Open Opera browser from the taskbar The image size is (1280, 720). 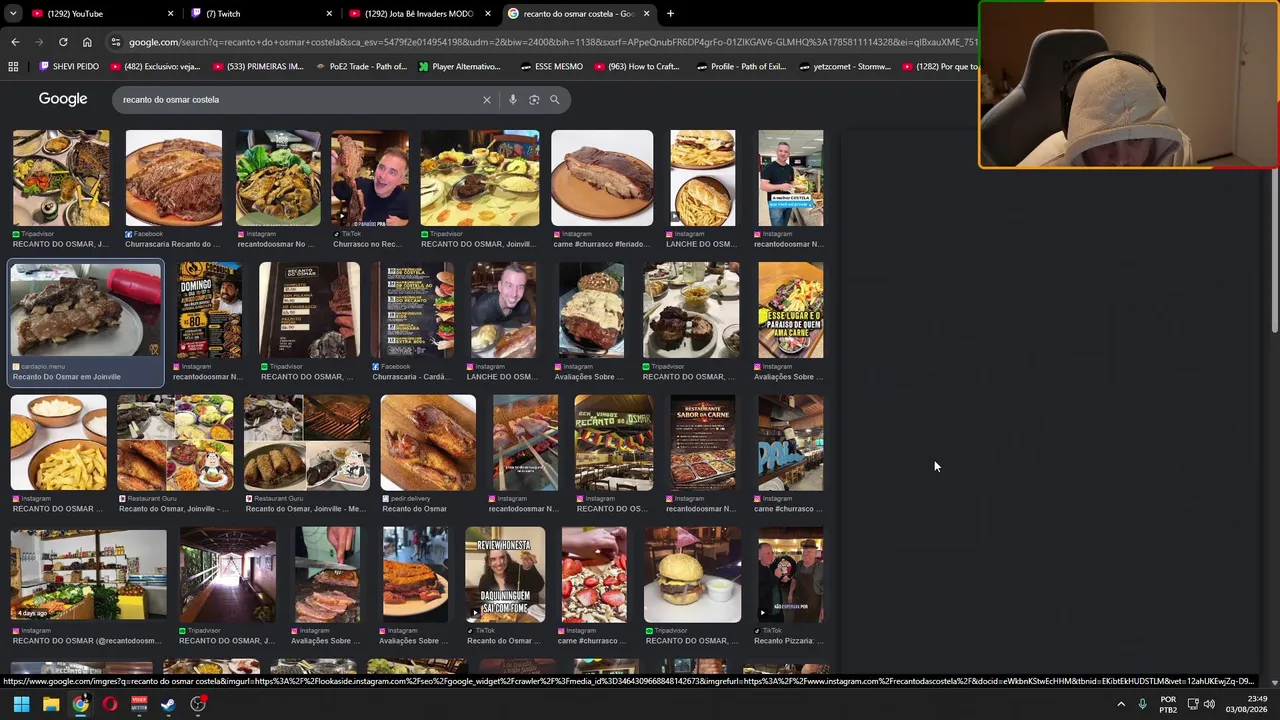(110, 704)
